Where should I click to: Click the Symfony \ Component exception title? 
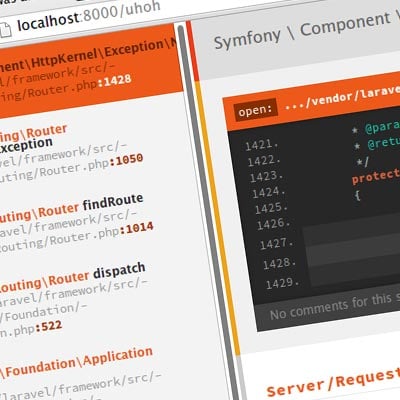coord(307,29)
